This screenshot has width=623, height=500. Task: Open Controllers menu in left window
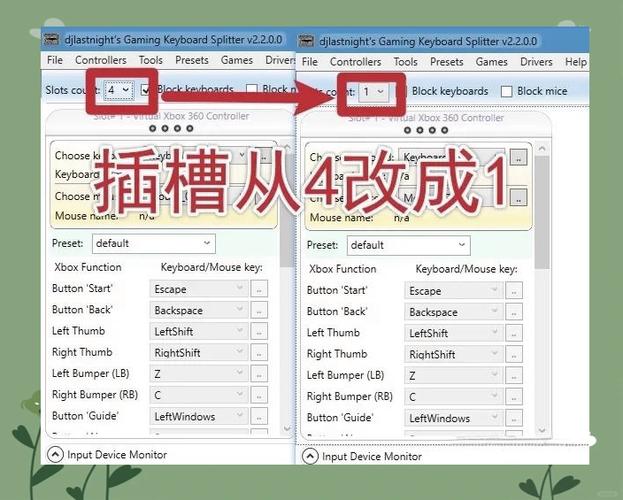101,60
